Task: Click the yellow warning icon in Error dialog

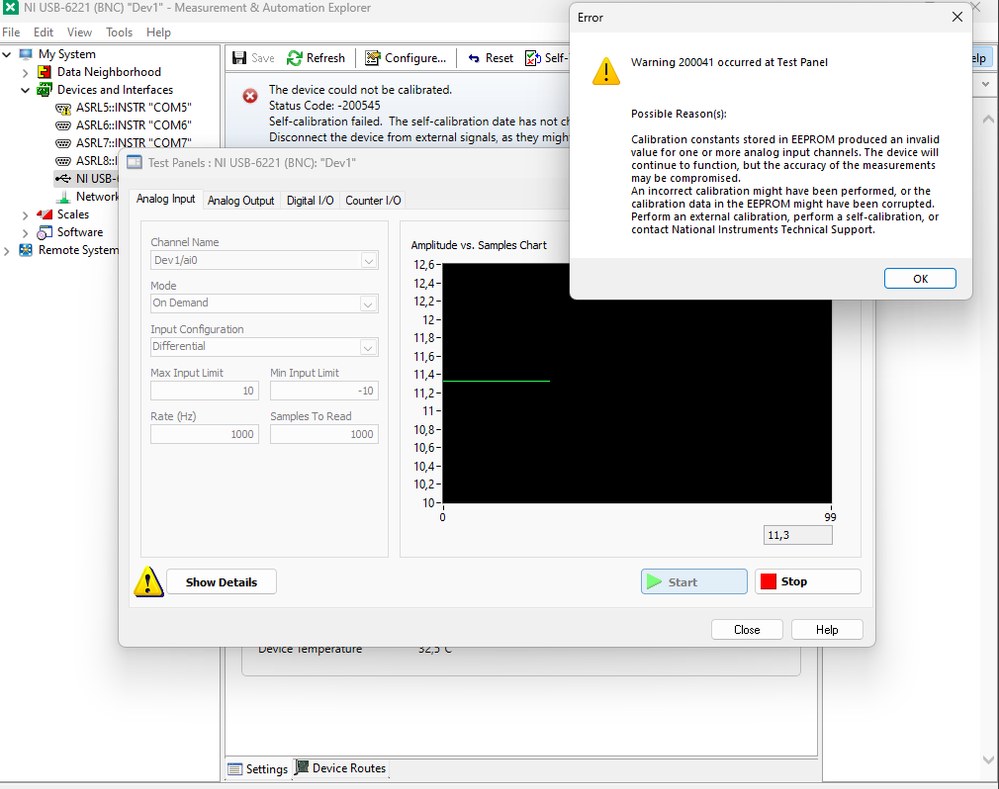Action: tap(606, 71)
